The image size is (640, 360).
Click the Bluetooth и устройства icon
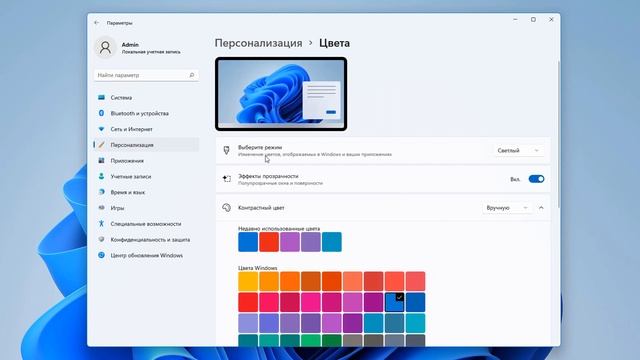pyautogui.click(x=101, y=113)
